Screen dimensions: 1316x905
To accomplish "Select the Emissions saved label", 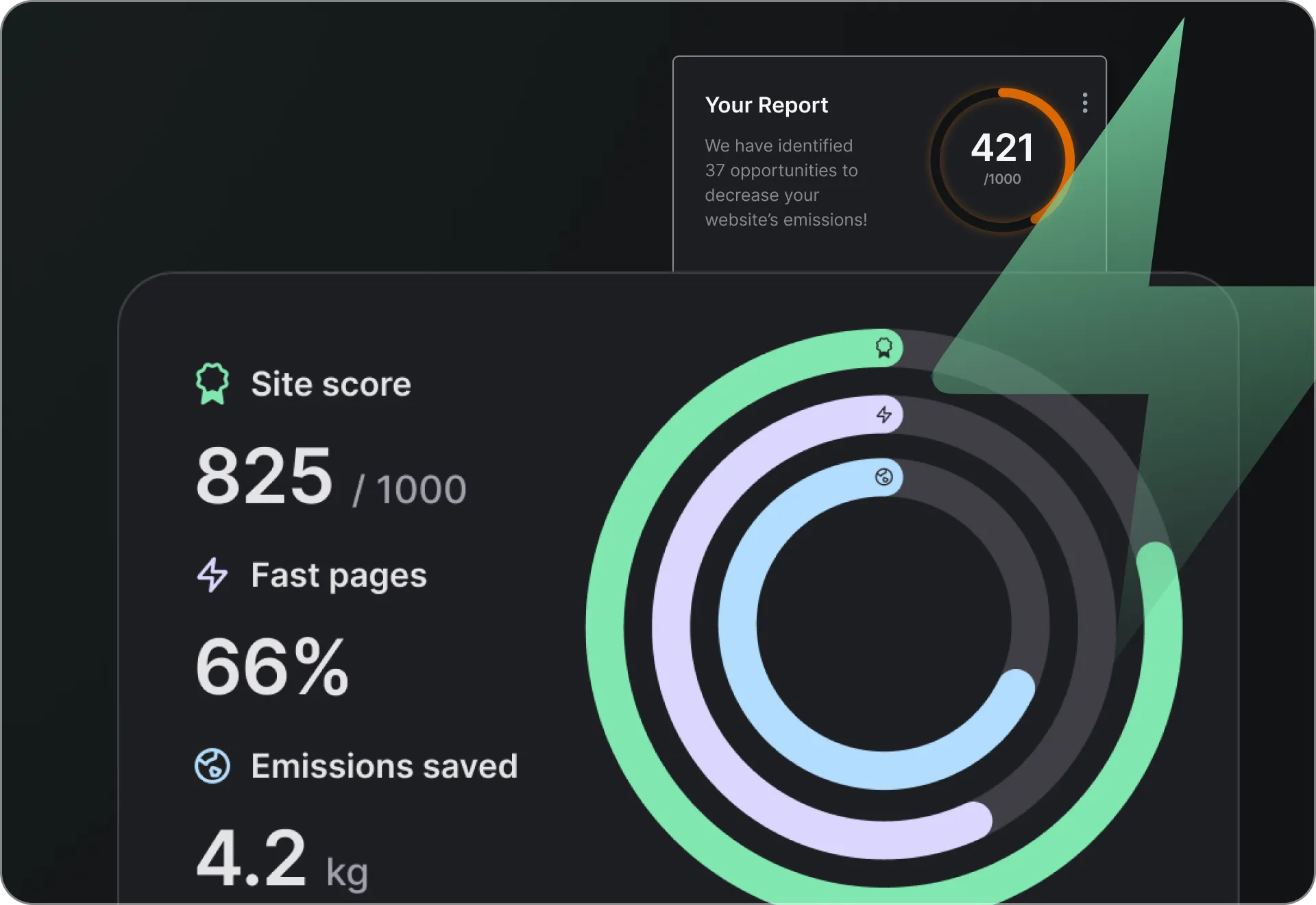I will pyautogui.click(x=384, y=766).
